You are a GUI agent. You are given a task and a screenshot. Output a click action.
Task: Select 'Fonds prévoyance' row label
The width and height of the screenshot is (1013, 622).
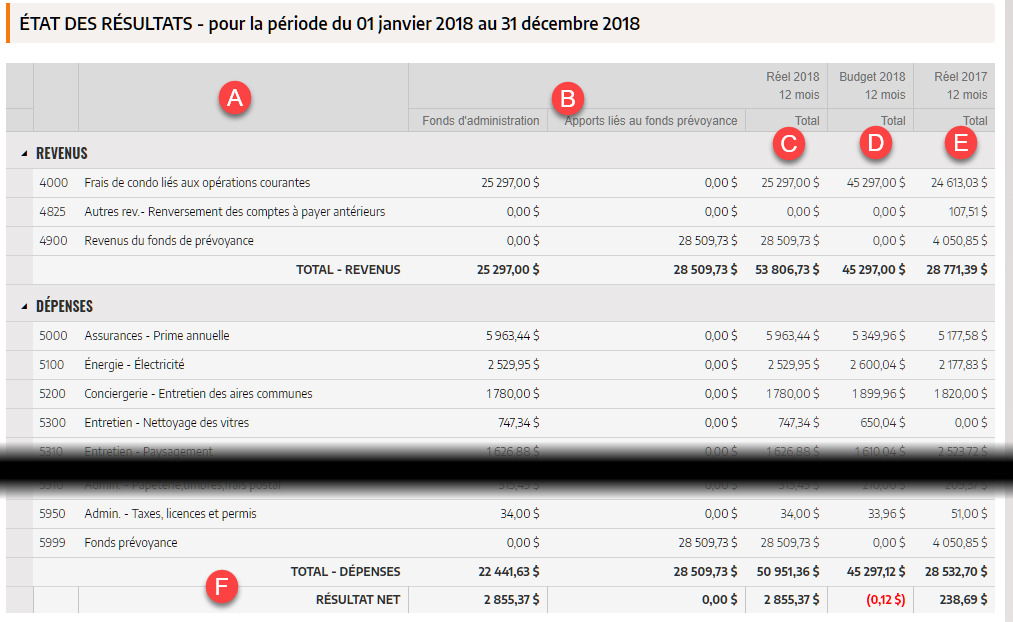[x=131, y=543]
